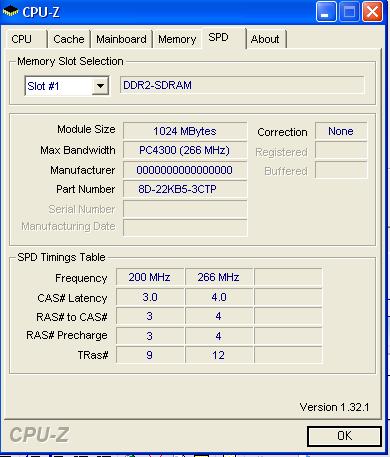Click the 266 MHz frequency cell
390x457 pixels.
click(219, 277)
